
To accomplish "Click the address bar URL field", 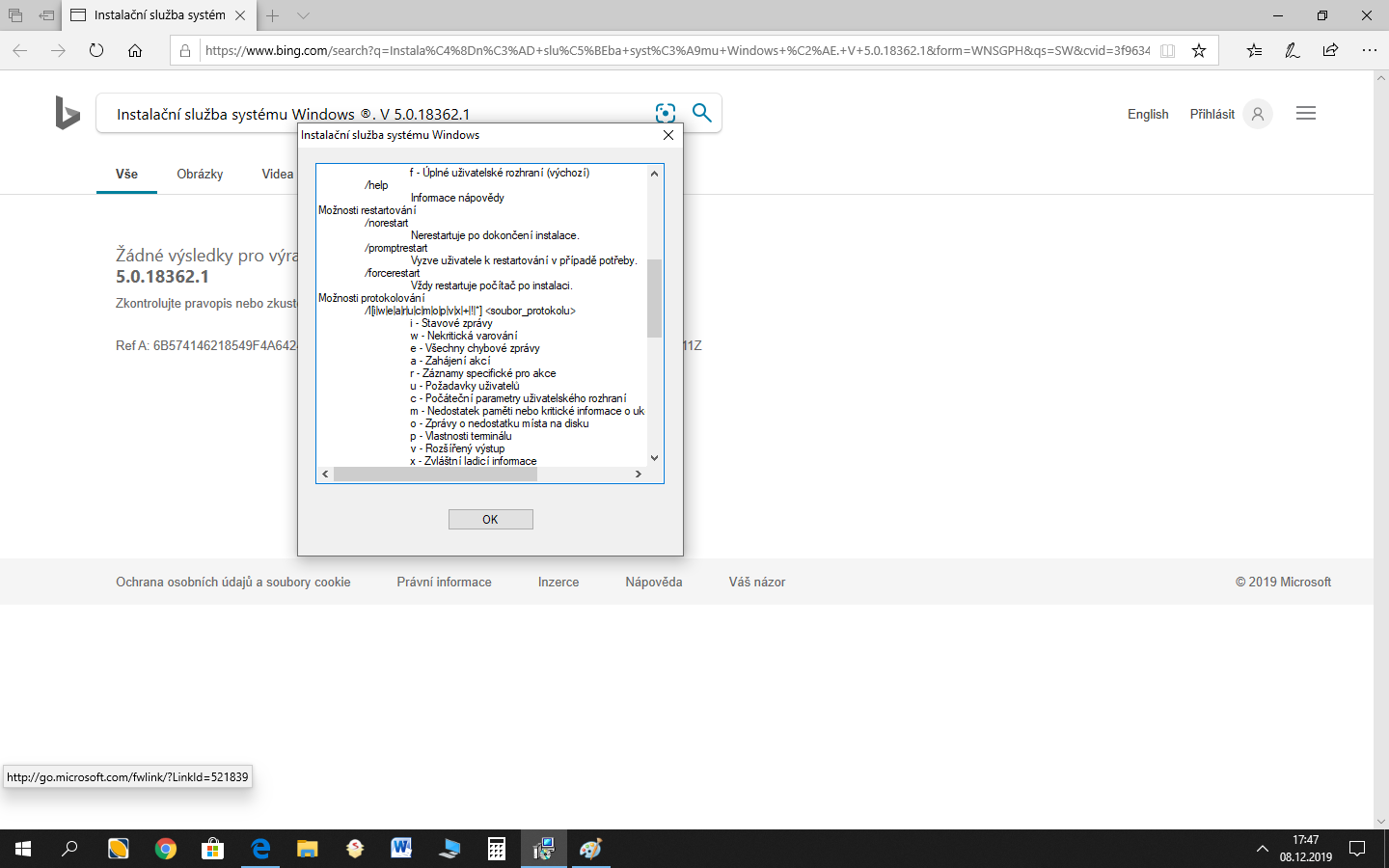I will pos(676,50).
